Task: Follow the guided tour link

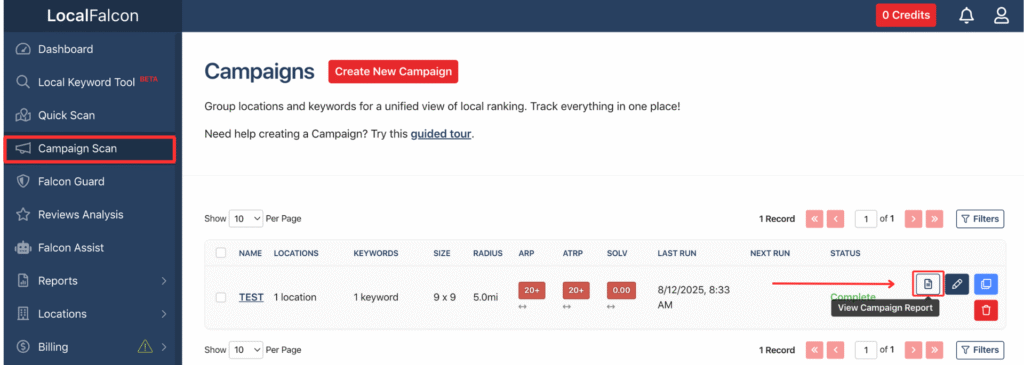Action: tap(441, 135)
